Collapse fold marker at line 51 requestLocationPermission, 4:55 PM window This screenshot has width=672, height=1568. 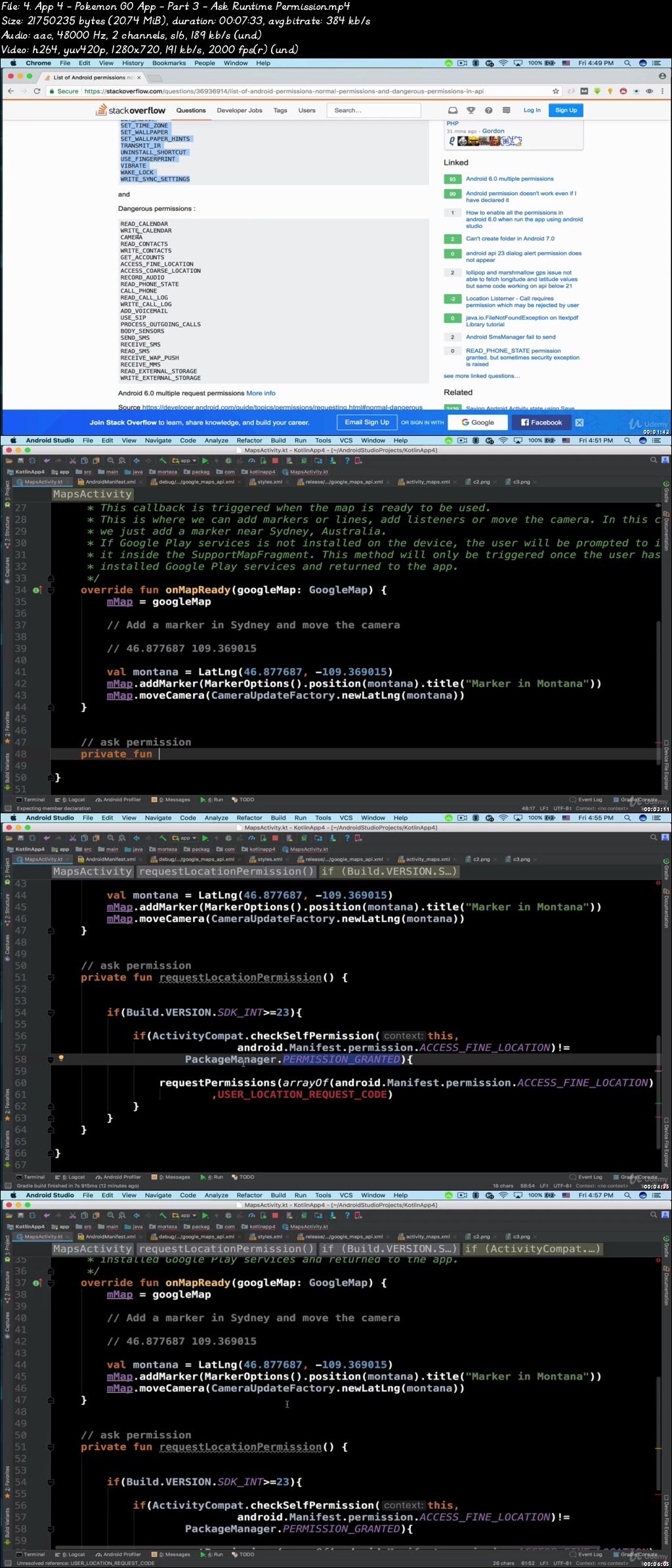point(51,977)
